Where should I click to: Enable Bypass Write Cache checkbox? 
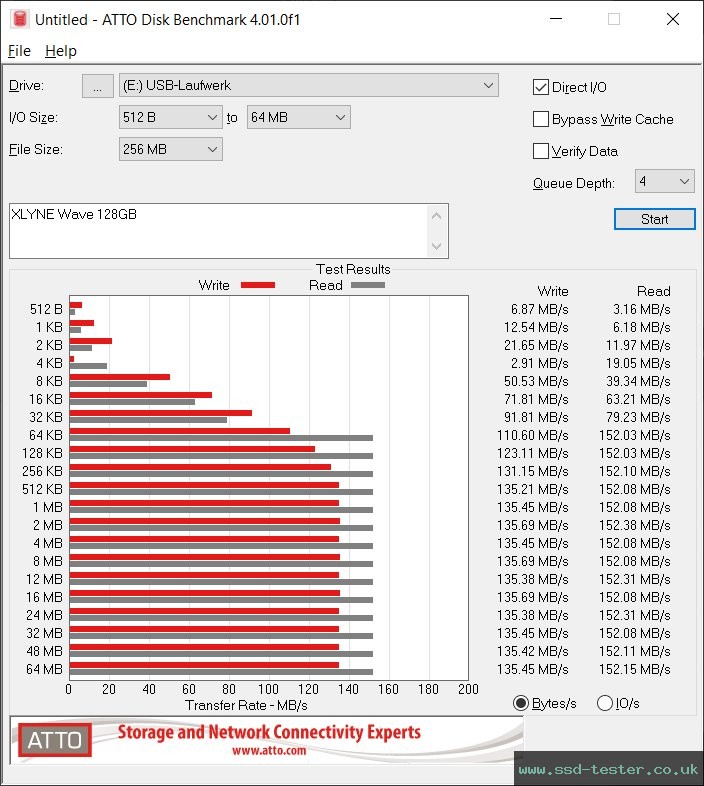541,119
